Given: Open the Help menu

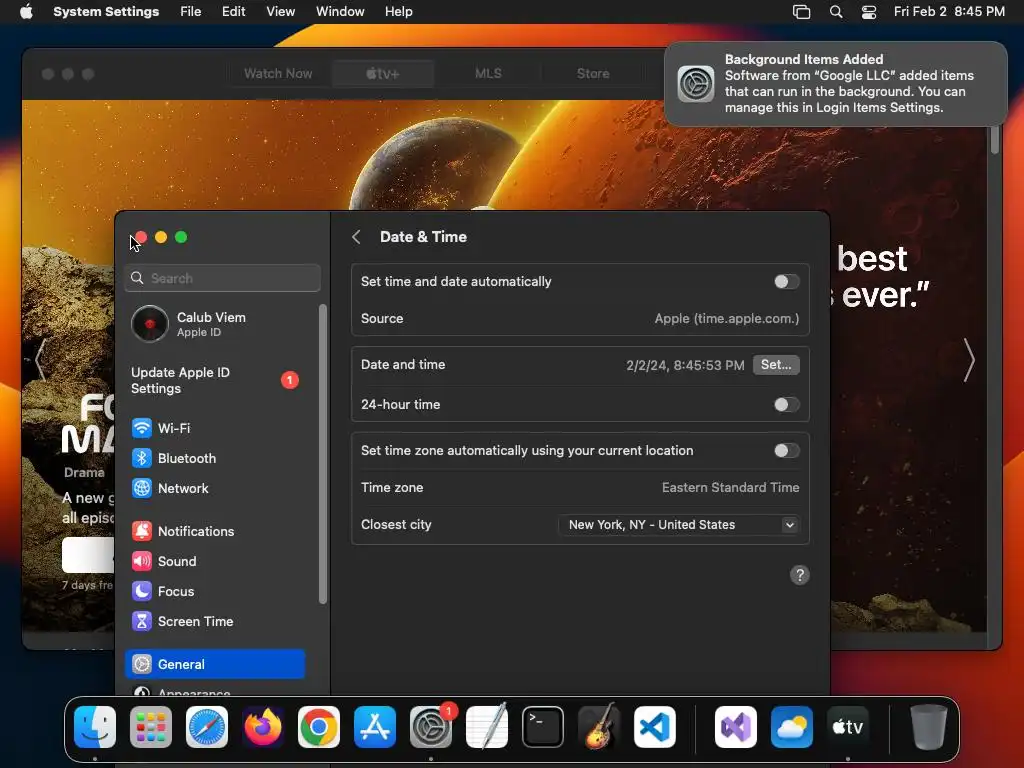Looking at the screenshot, I should 398,12.
